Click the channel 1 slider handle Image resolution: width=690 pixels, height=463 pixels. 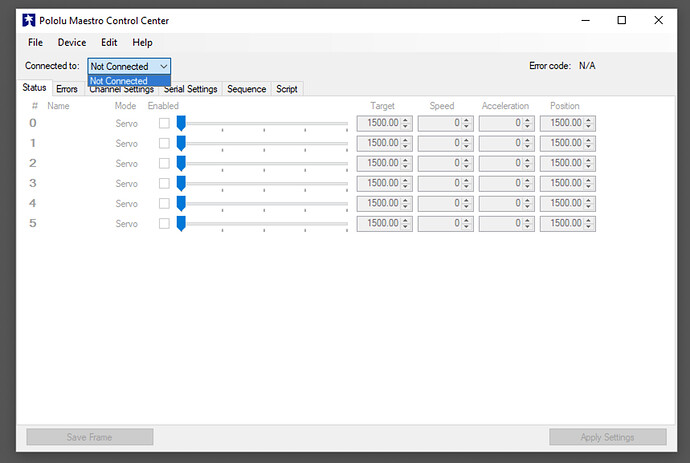[x=181, y=143]
